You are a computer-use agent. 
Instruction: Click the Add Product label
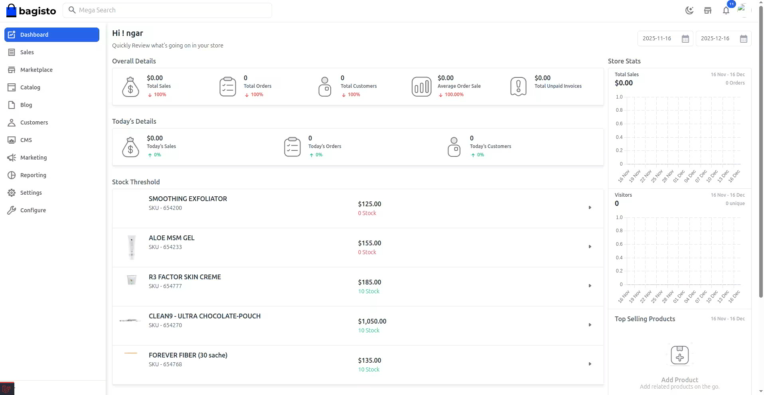click(x=680, y=379)
